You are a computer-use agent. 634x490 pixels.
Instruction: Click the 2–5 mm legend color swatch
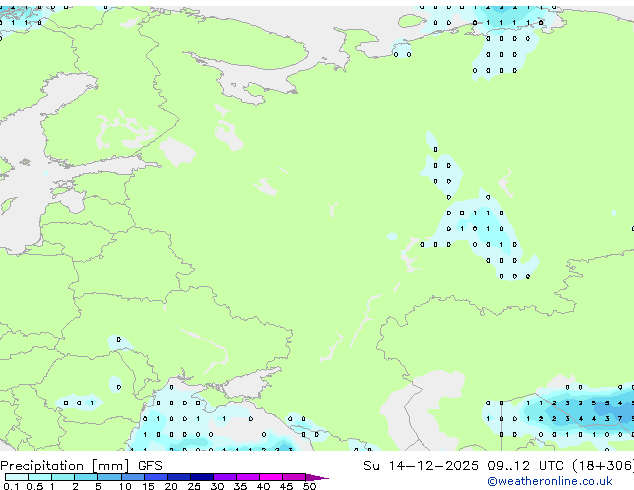pos(86,477)
